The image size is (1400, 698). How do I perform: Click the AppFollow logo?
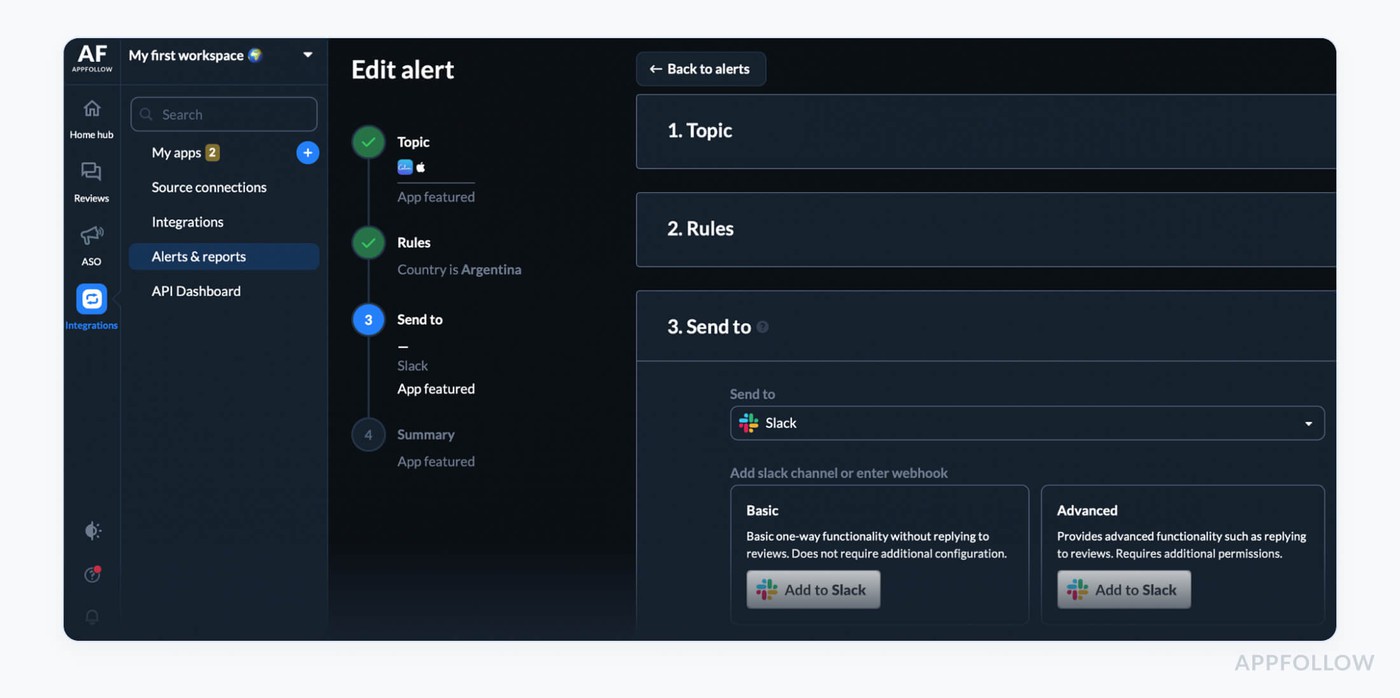tap(91, 58)
